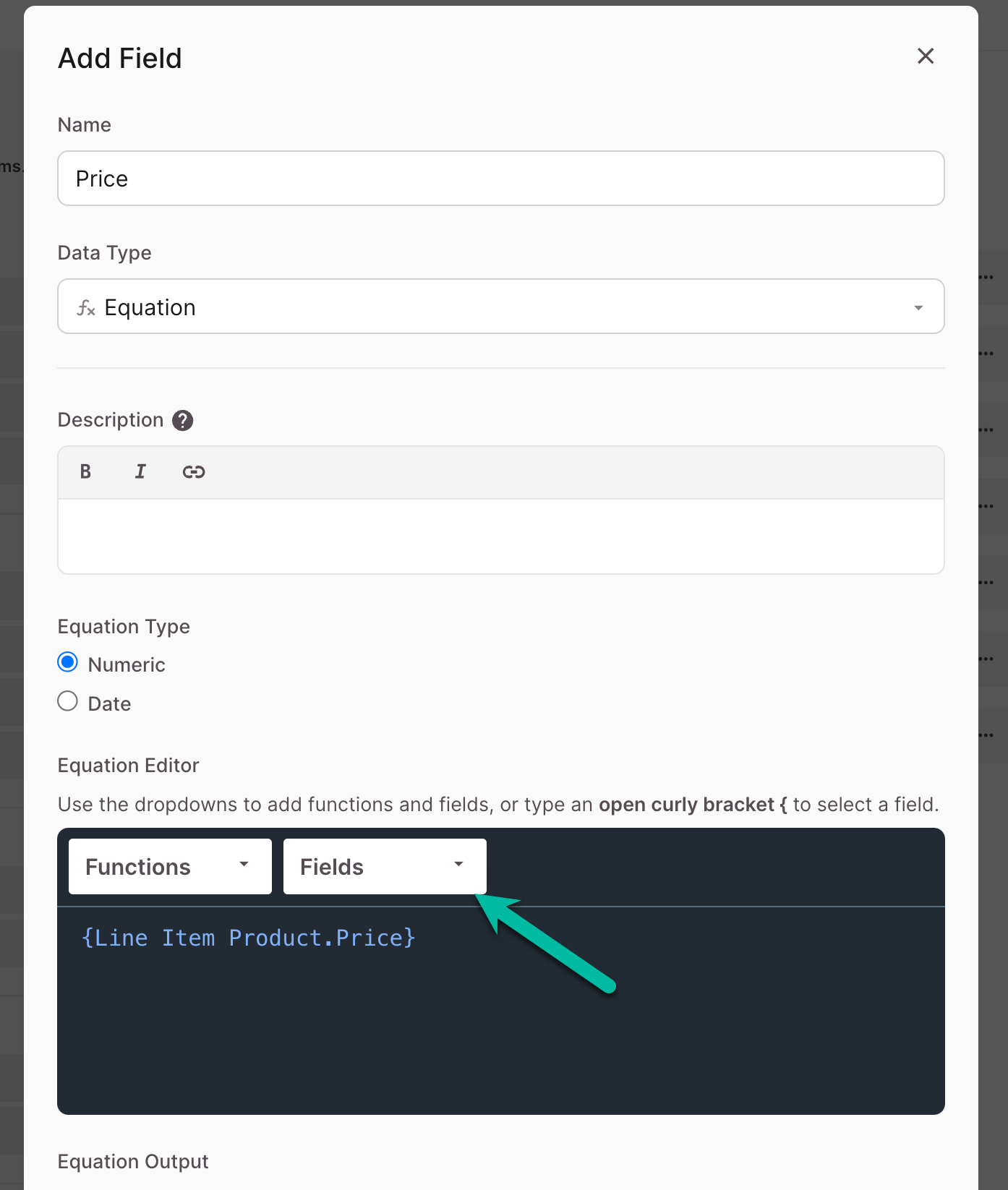Click the {Line Item Product.Price} equation text
Viewport: 1008px width, 1190px height.
tap(249, 938)
